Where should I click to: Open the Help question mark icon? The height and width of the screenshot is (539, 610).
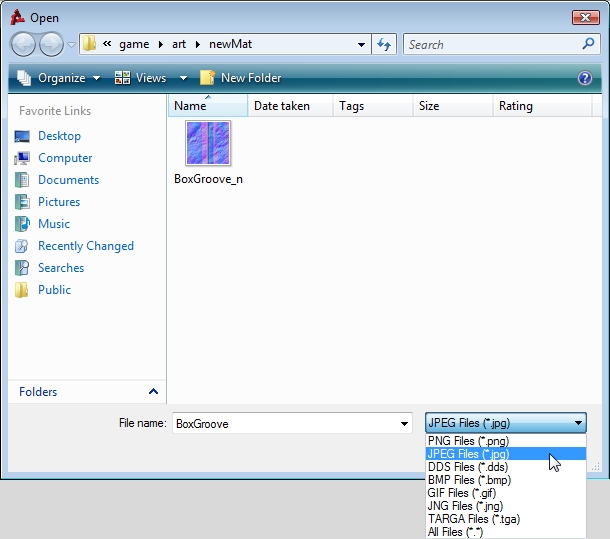[585, 78]
